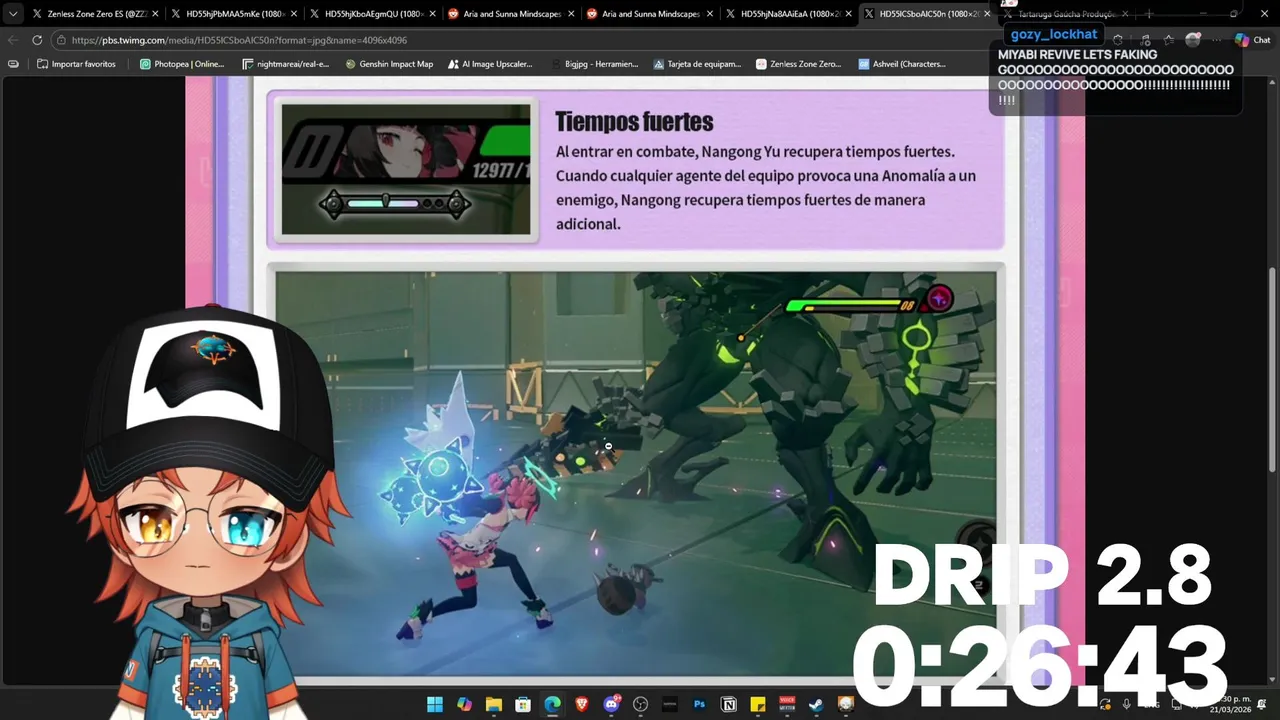The height and width of the screenshot is (720, 1280).
Task: Close the HD55hjNa8AAiEaA tab
Action: 848,14
